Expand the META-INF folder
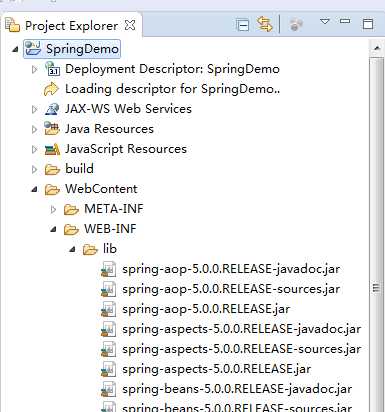This screenshot has height=412, width=385. point(53,209)
